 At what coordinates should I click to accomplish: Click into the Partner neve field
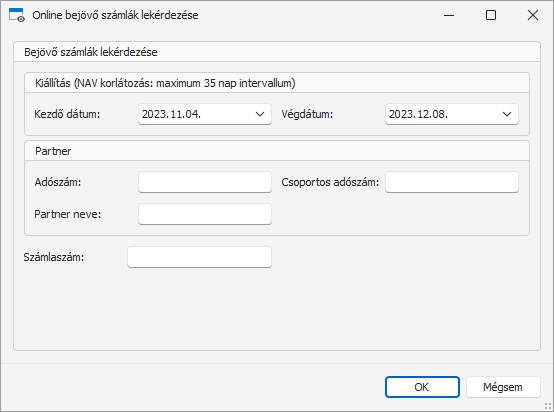tap(205, 214)
